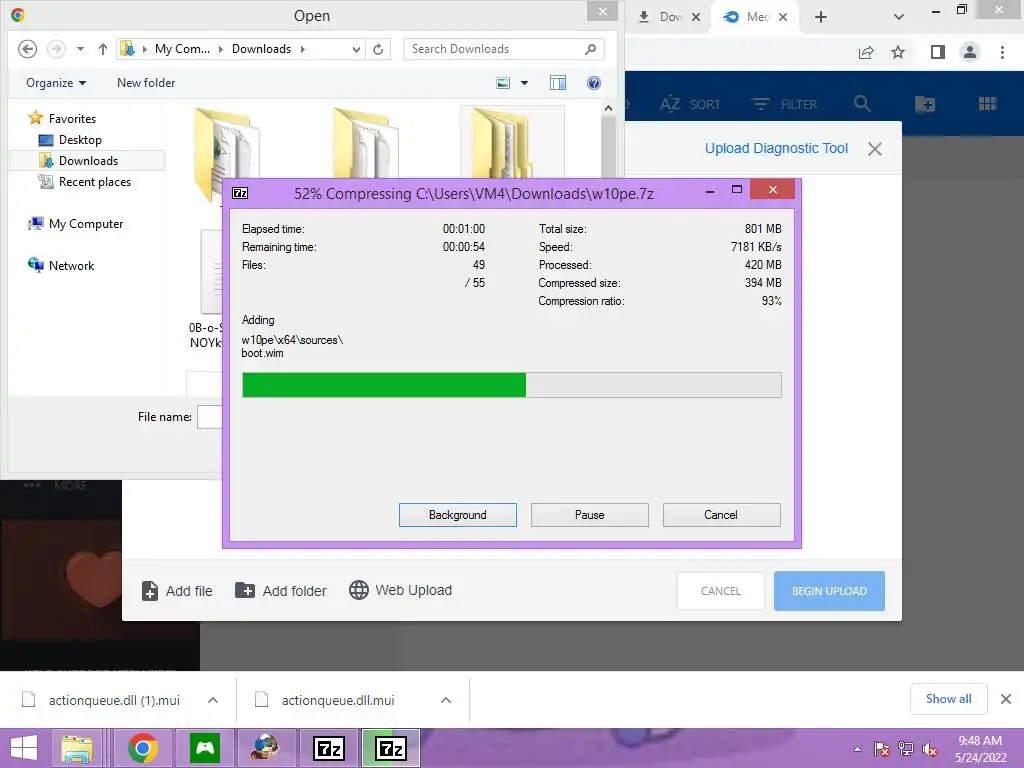Open help icon in Open dialog
The image size is (1024, 768).
point(594,83)
